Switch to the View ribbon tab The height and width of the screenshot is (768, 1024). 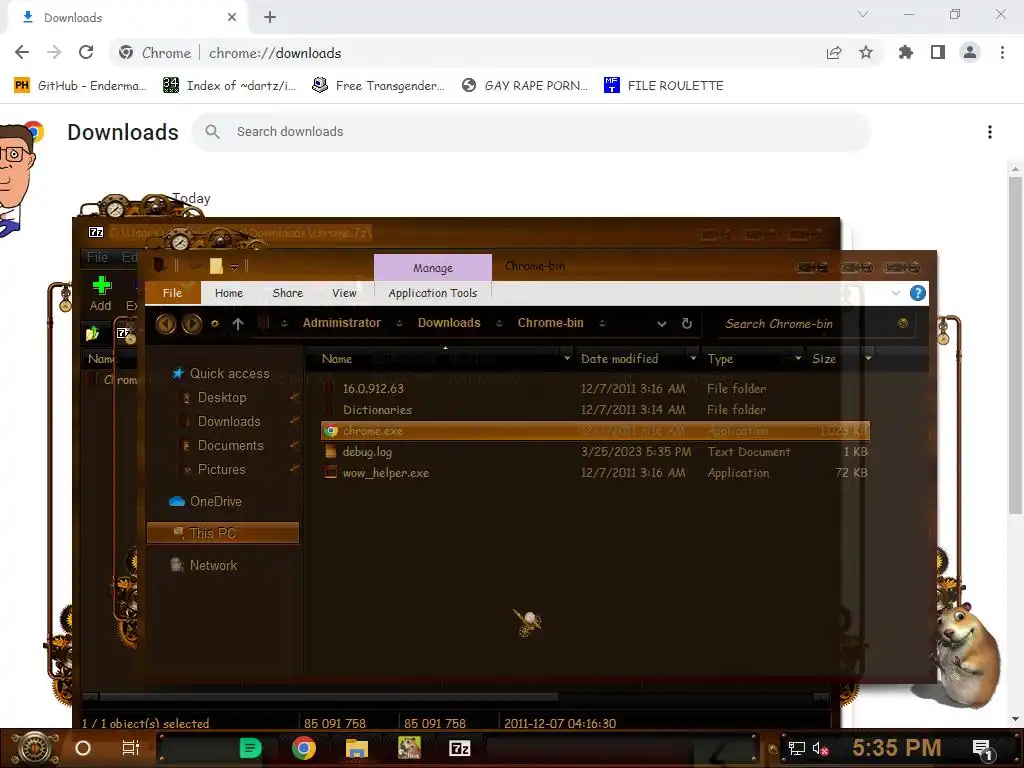pyautogui.click(x=344, y=293)
